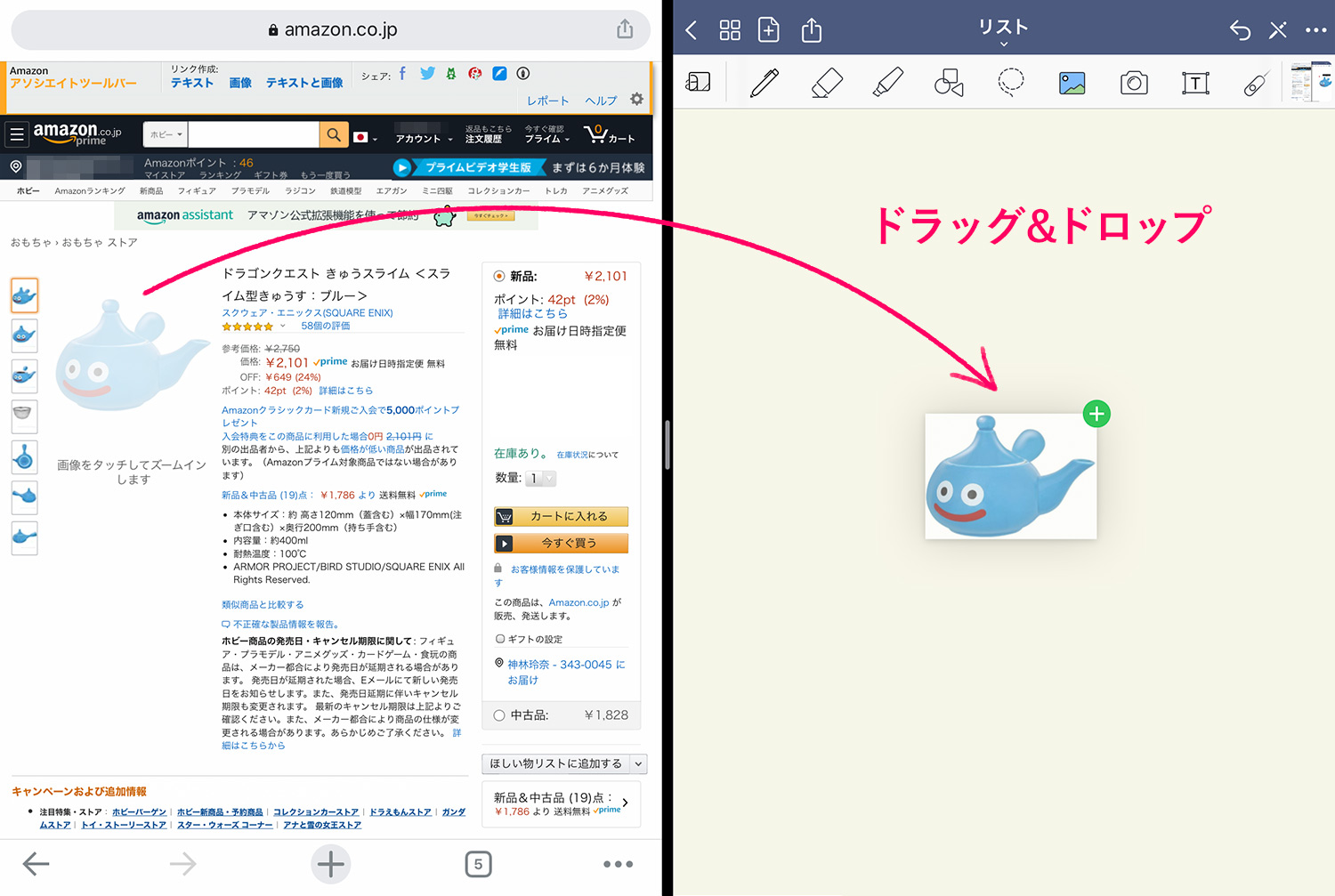1335x896 pixels.
Task: Add a new page to the note
Action: [769, 30]
